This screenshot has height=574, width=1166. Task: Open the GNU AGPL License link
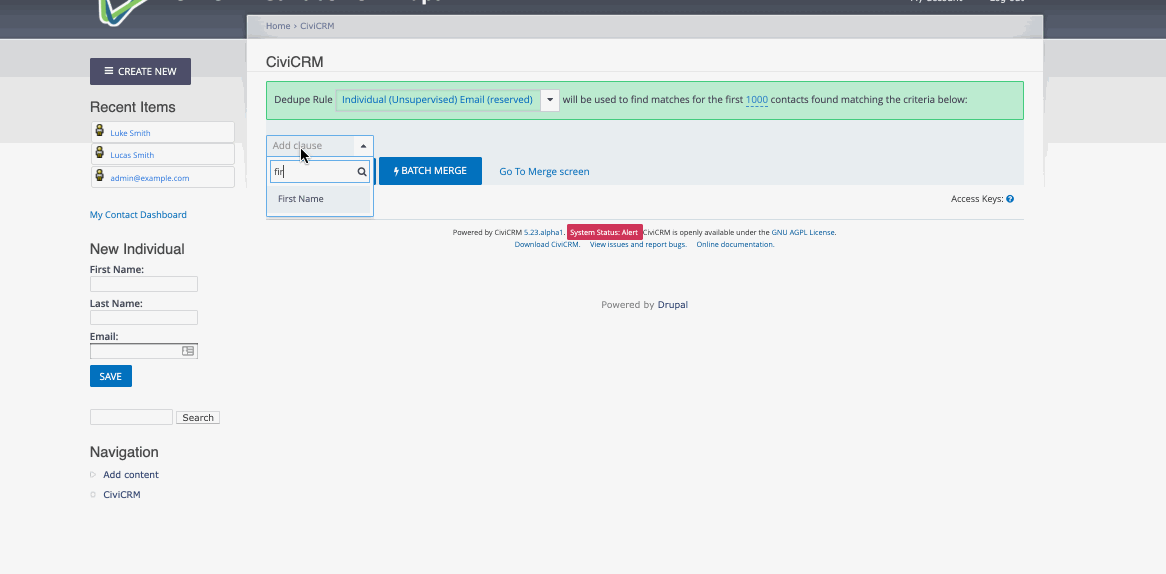pos(803,233)
